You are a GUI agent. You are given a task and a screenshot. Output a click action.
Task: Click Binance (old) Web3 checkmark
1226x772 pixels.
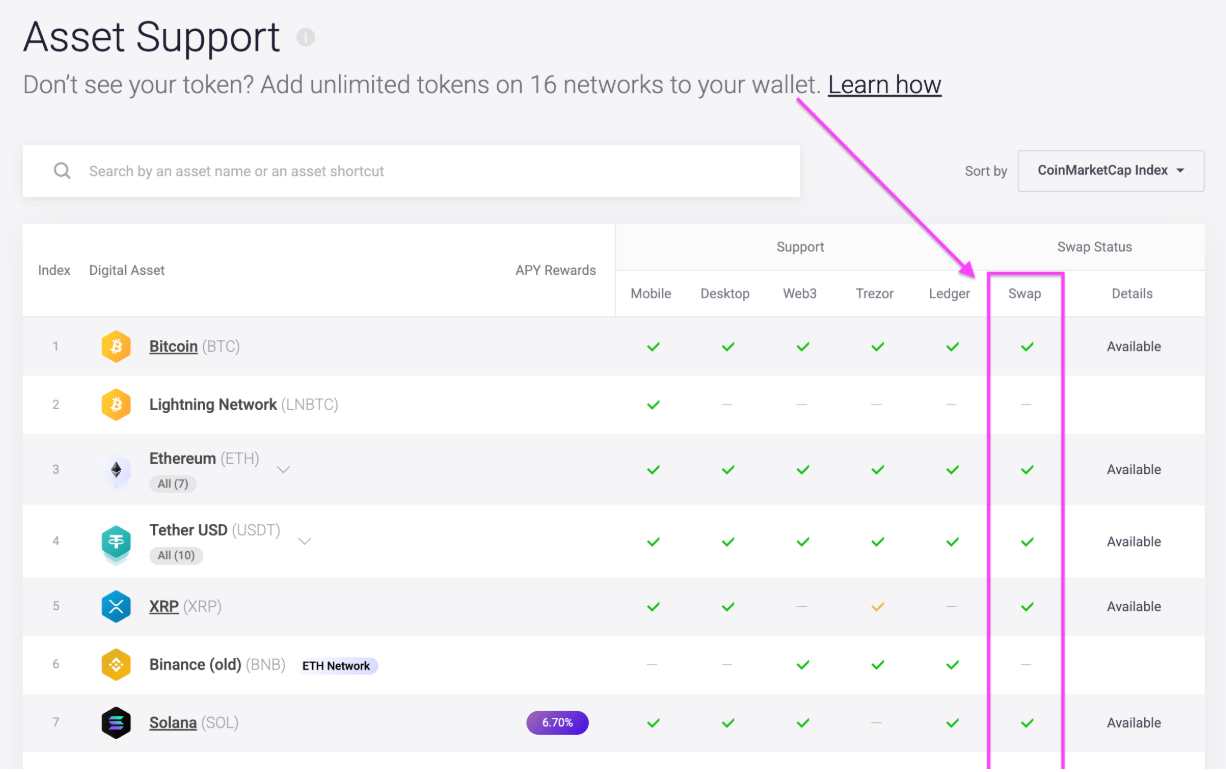[802, 665]
